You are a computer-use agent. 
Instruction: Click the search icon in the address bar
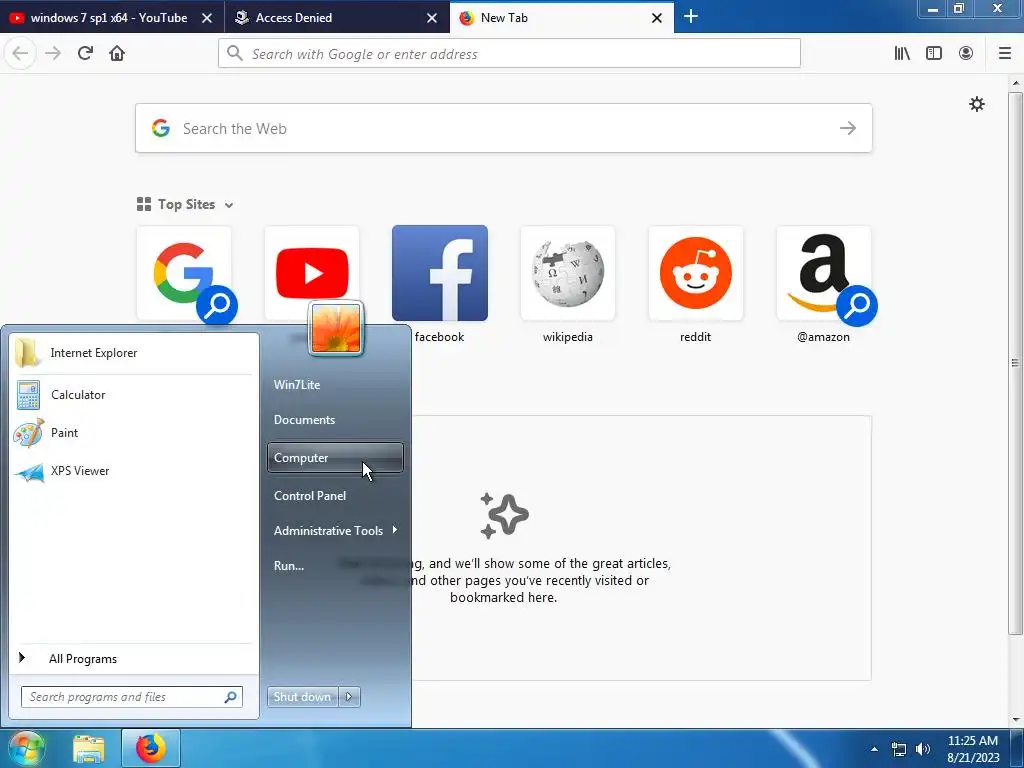click(x=235, y=54)
